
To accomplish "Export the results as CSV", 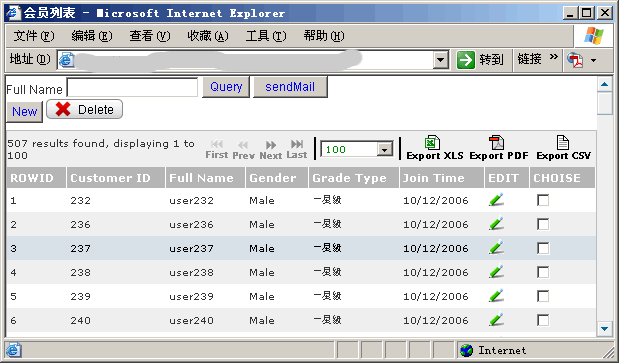I will (563, 148).
